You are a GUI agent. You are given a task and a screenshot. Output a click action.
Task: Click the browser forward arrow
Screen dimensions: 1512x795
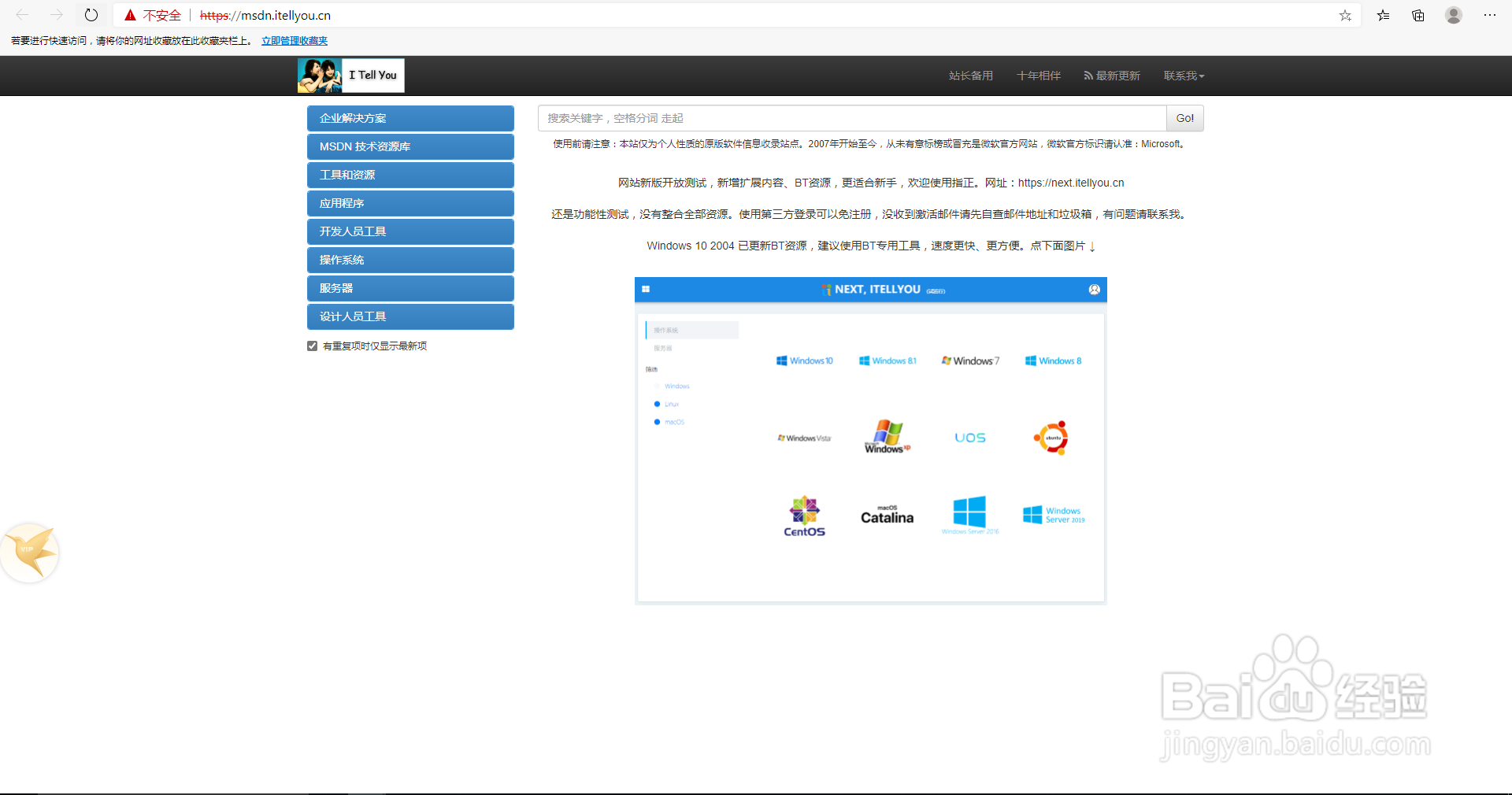click(57, 15)
